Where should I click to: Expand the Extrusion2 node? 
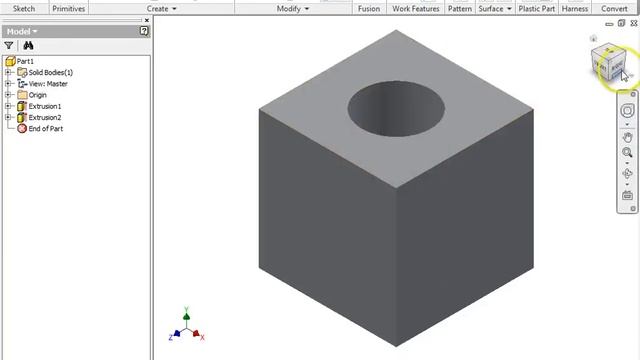[8, 118]
